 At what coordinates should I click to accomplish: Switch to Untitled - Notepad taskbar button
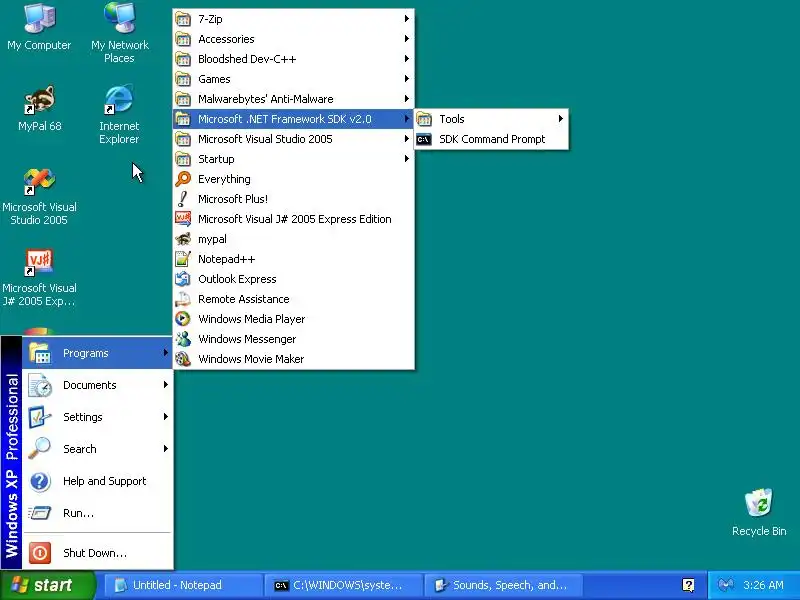pyautogui.click(x=182, y=585)
